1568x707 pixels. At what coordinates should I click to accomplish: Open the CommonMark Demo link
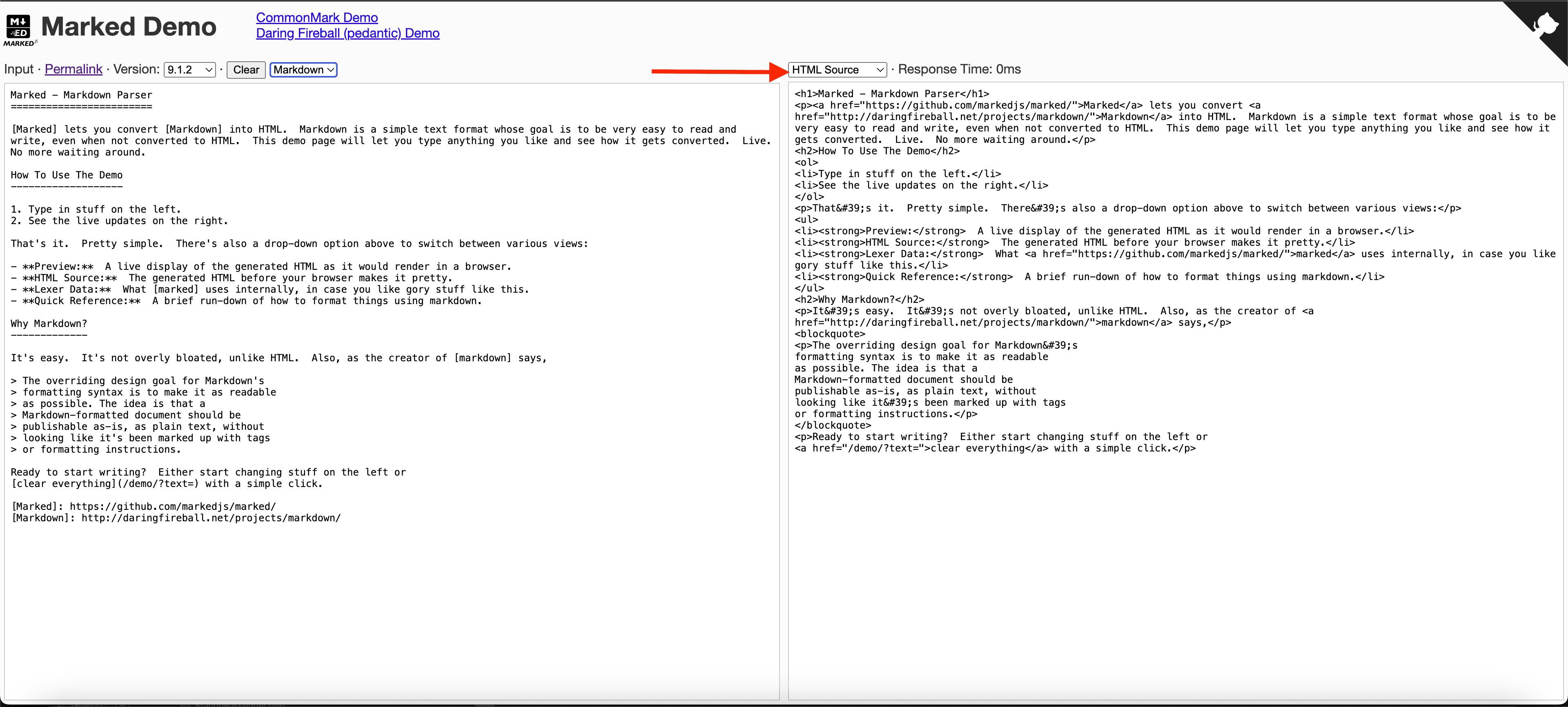pyautogui.click(x=316, y=18)
